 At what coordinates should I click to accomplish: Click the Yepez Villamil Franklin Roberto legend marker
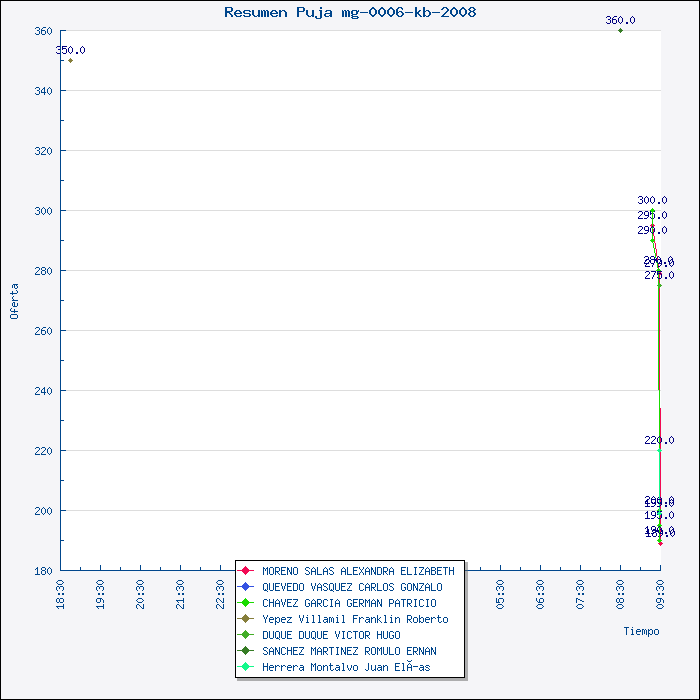tap(245, 619)
